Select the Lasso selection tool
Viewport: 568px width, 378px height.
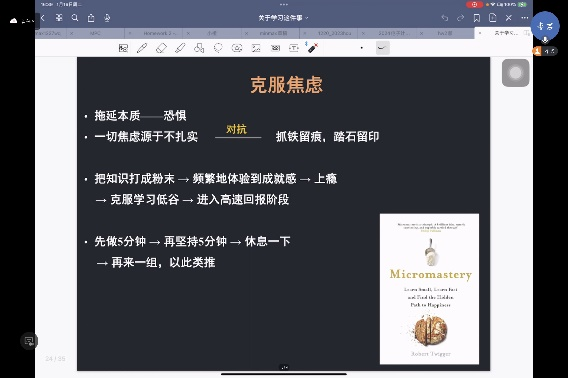pyautogui.click(x=218, y=48)
